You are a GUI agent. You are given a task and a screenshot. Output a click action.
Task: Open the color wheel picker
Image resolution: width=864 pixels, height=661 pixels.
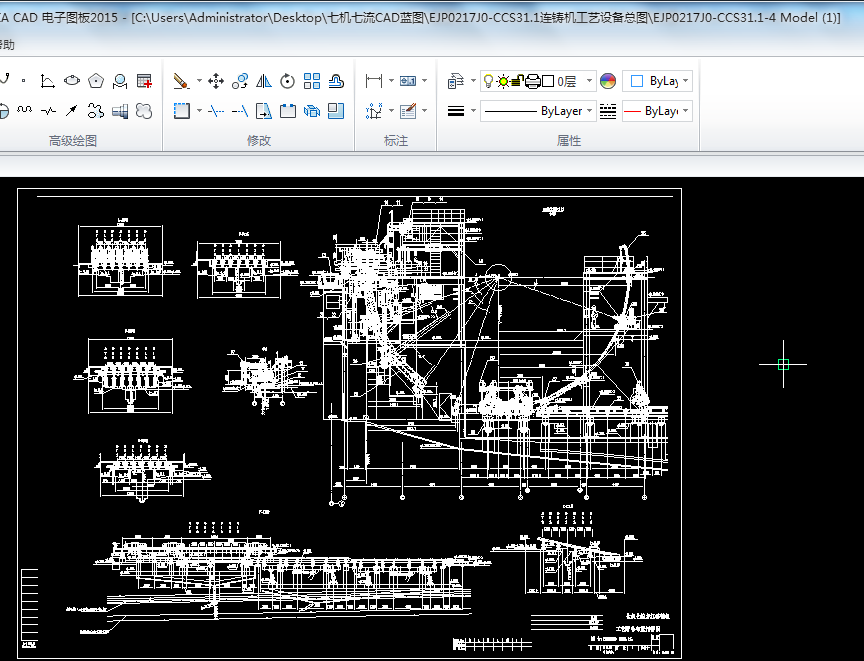point(608,81)
